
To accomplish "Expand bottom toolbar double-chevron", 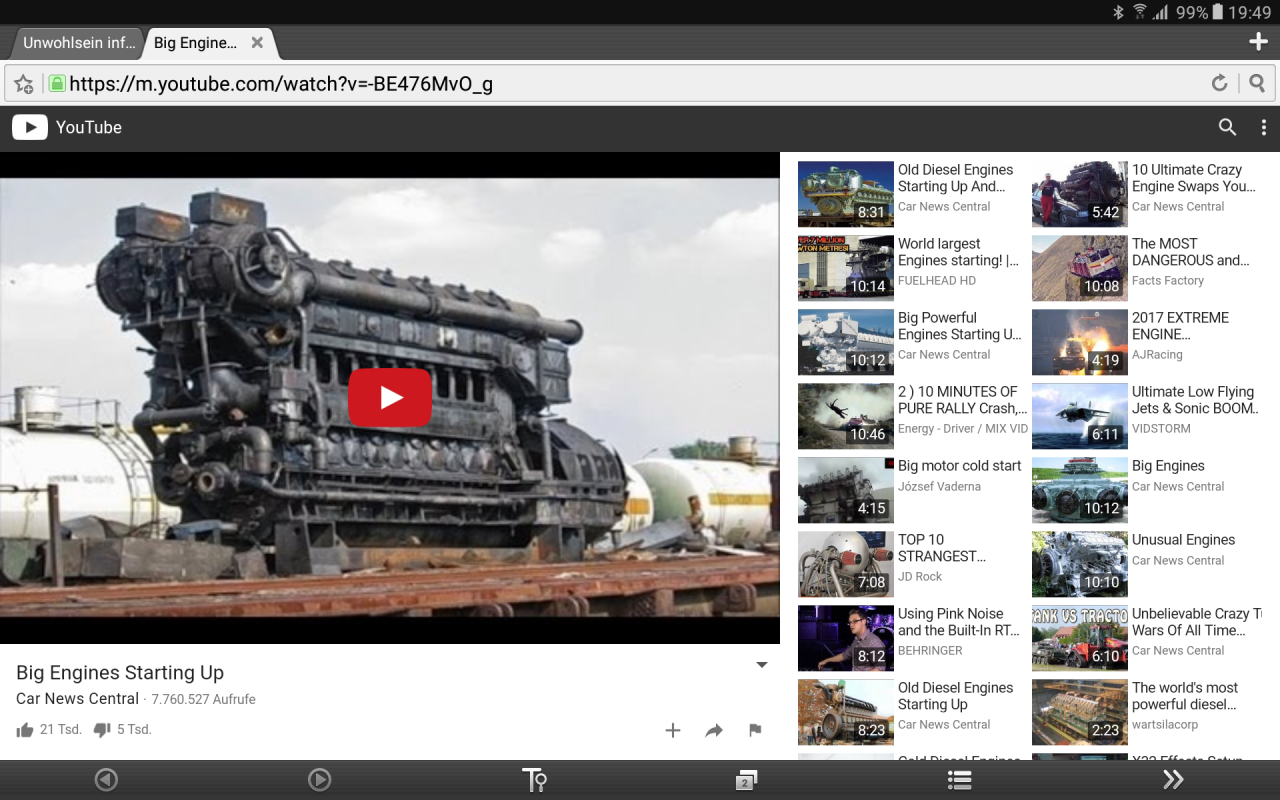I will pos(1173,780).
